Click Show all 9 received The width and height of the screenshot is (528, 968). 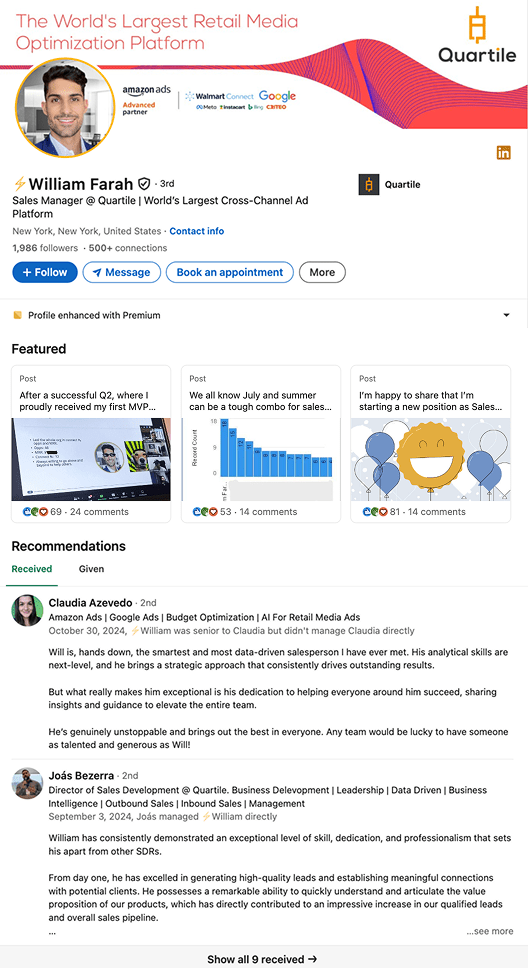pyautogui.click(x=262, y=959)
